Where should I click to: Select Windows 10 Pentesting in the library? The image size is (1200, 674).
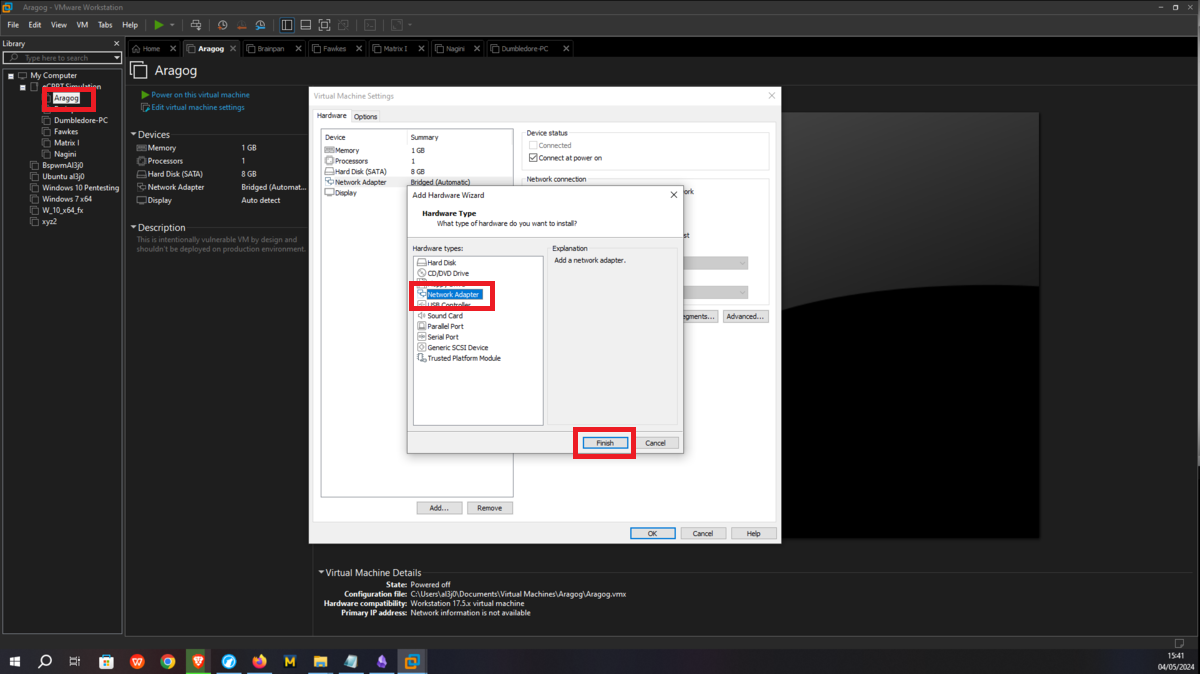point(80,187)
